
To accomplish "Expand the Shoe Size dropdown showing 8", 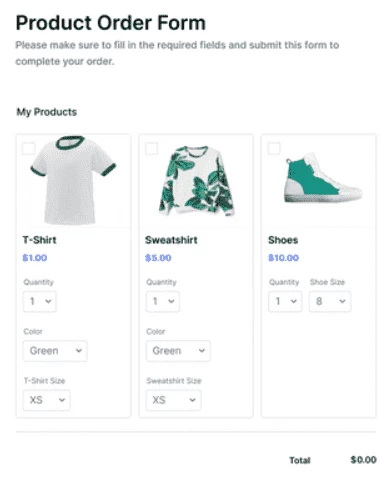I will (x=330, y=301).
